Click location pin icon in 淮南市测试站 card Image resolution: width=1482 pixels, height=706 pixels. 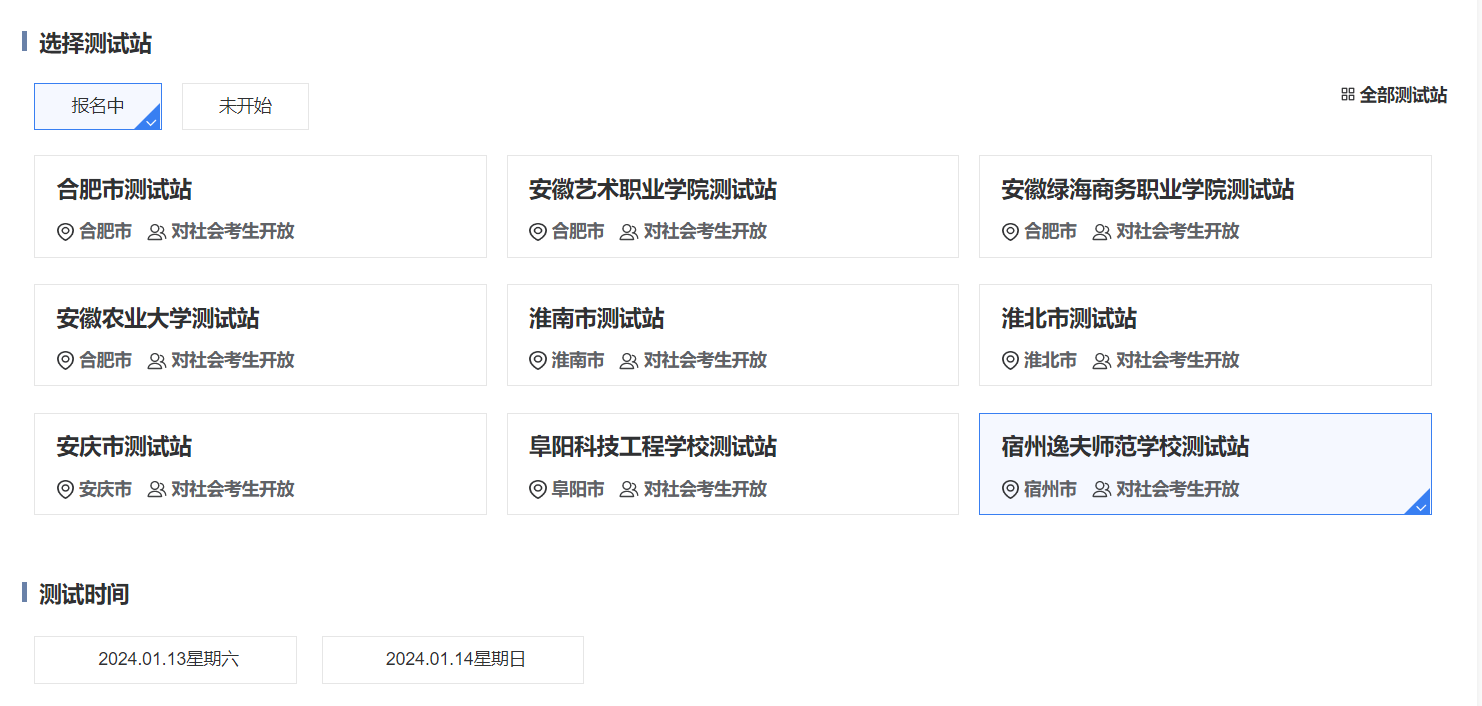pos(538,361)
